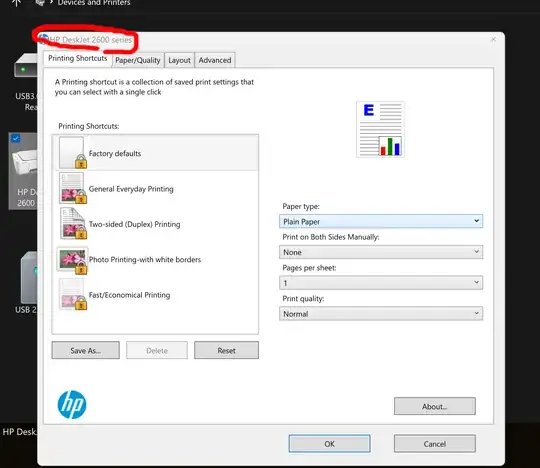Select the Factory defaults shortcut icon
This screenshot has width=540, height=468.
[x=73, y=153]
